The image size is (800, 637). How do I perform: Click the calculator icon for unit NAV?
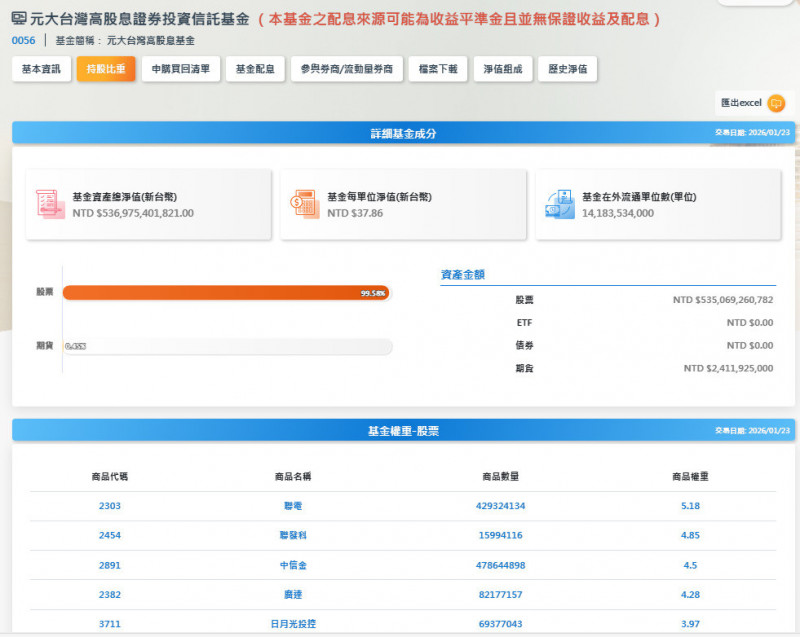pos(305,204)
